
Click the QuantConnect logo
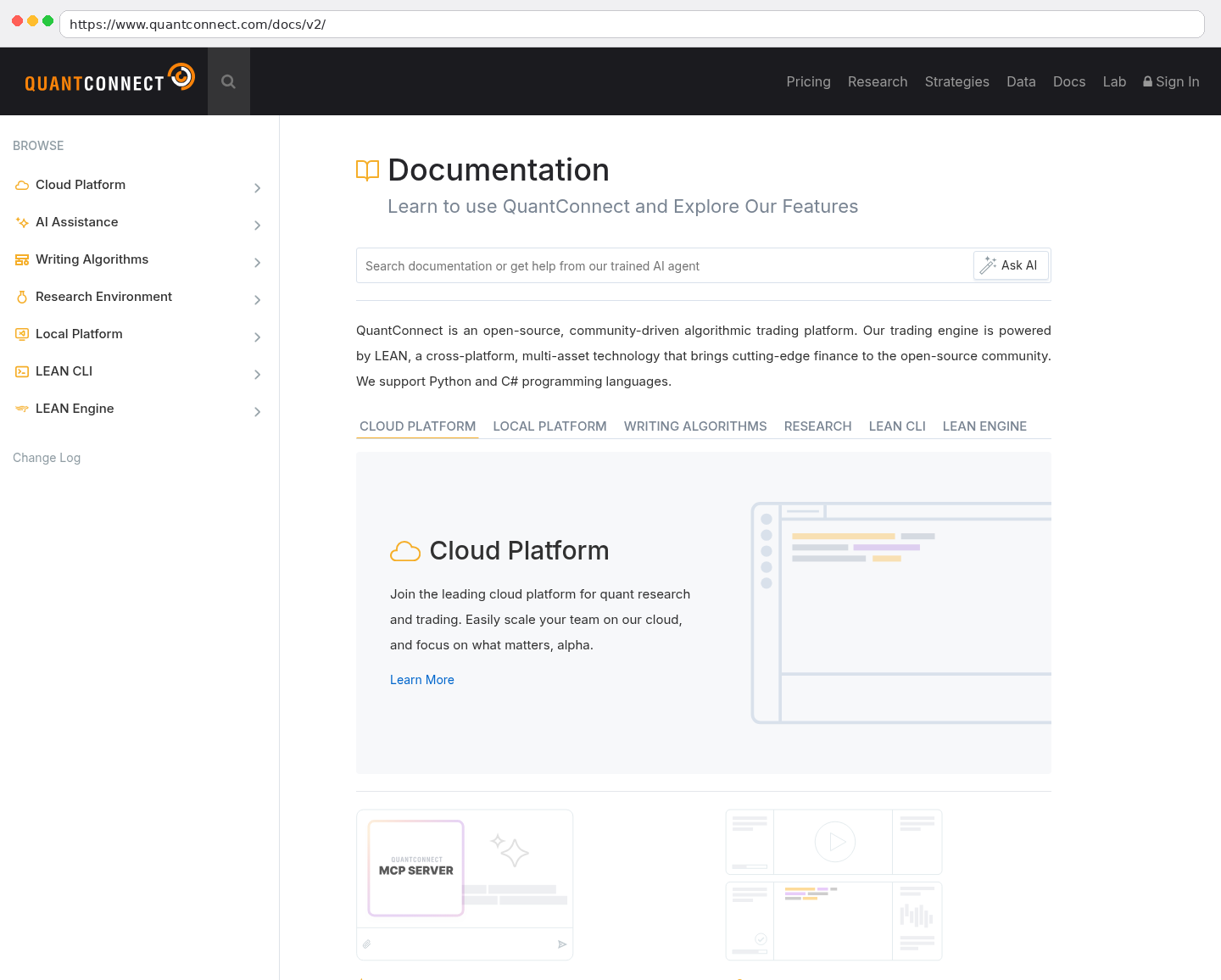110,79
